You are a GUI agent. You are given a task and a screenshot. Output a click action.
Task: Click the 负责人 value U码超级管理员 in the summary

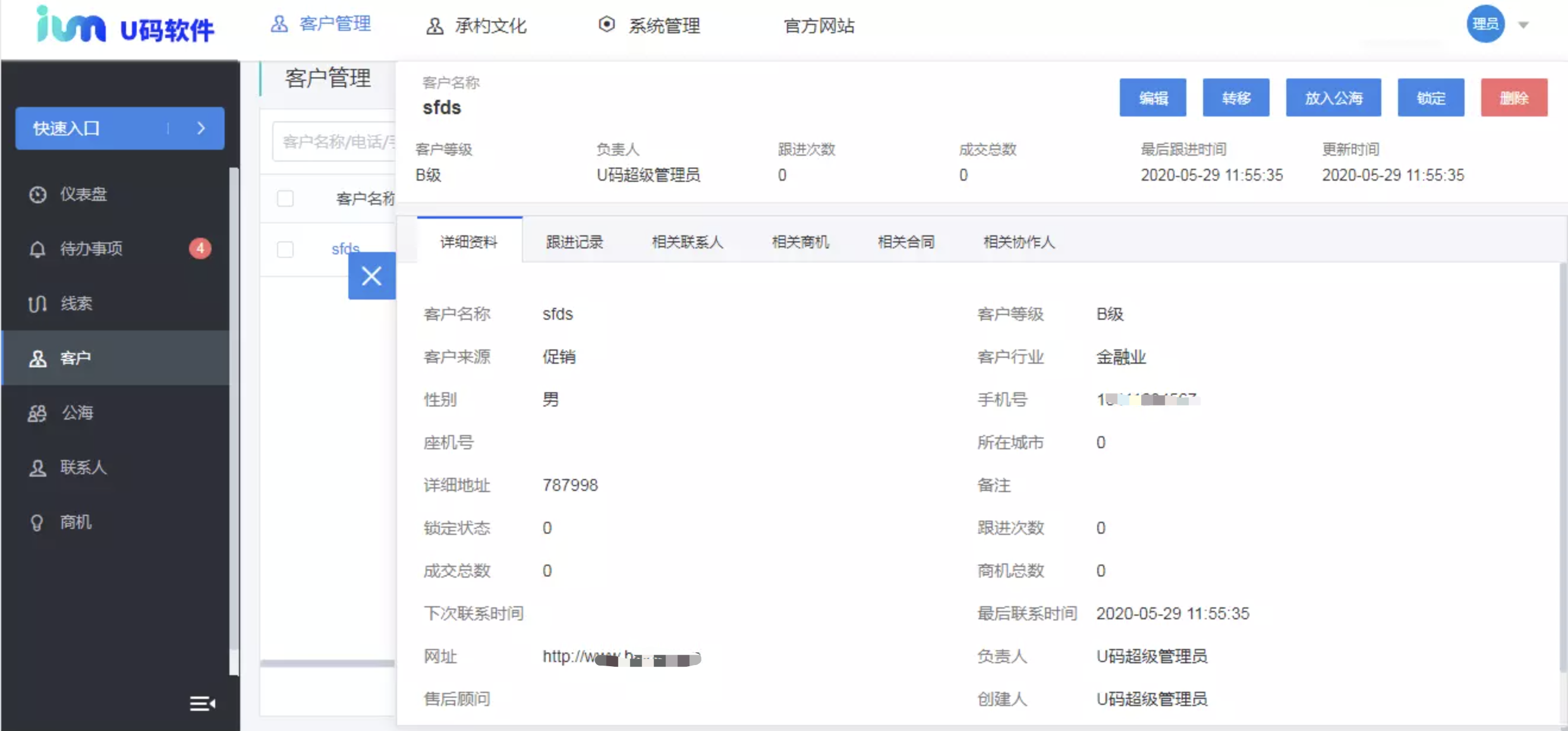(x=648, y=175)
